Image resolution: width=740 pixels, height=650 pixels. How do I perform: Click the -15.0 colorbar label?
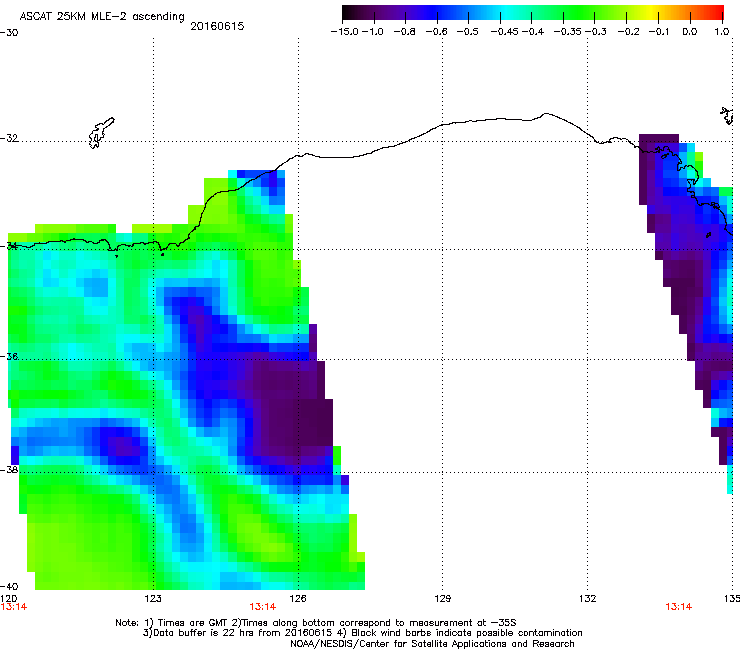click(345, 32)
